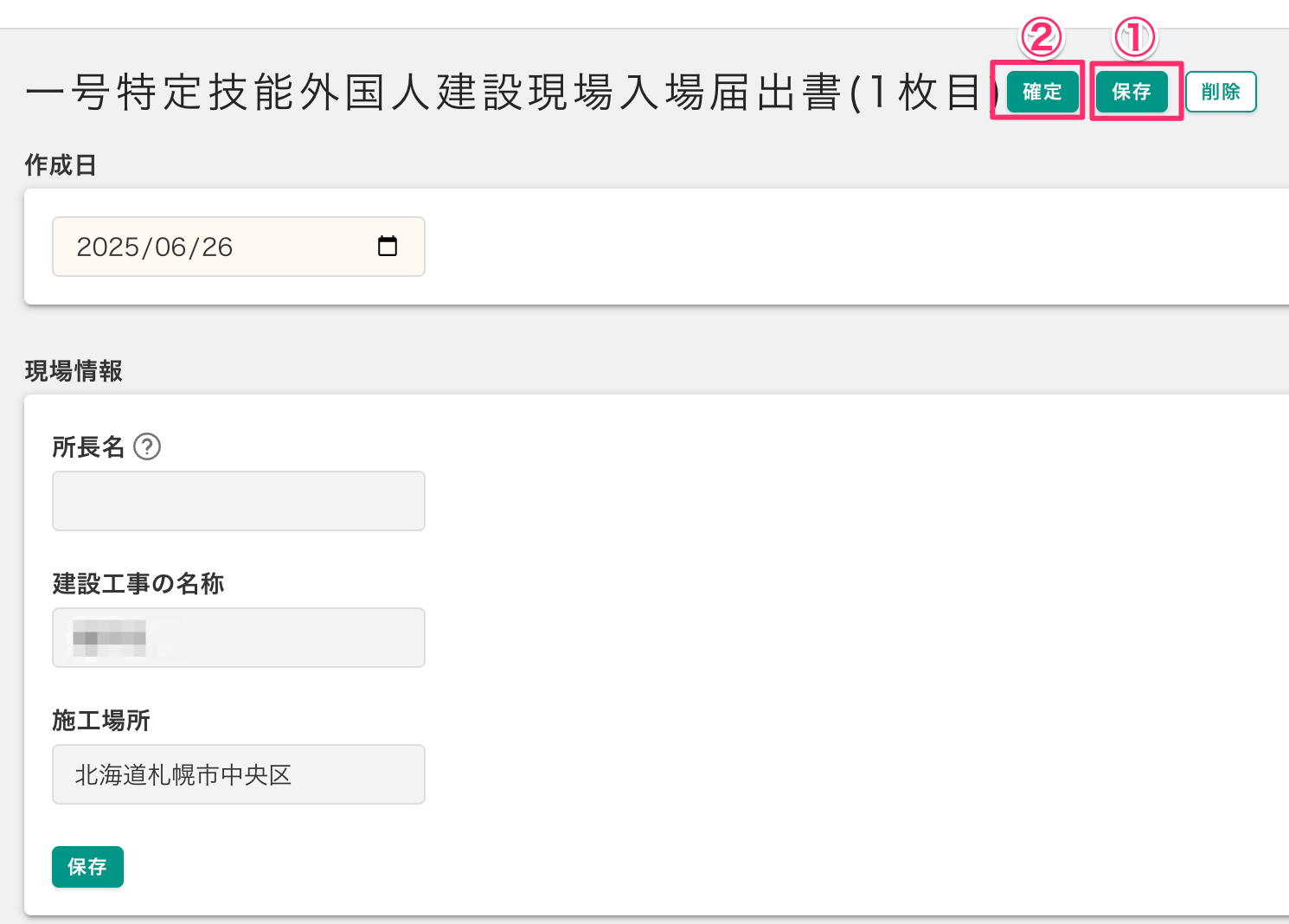Click the 建設工事の名称 field label

tap(138, 584)
